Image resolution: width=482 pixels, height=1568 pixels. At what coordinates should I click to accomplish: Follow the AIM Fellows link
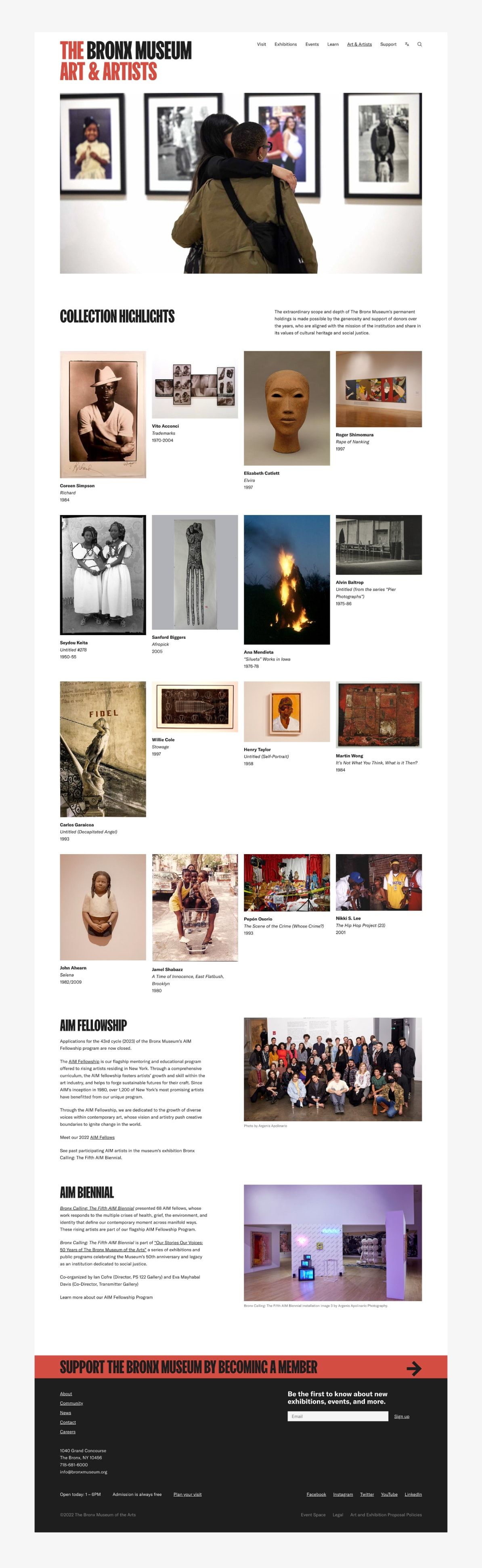103,1137
